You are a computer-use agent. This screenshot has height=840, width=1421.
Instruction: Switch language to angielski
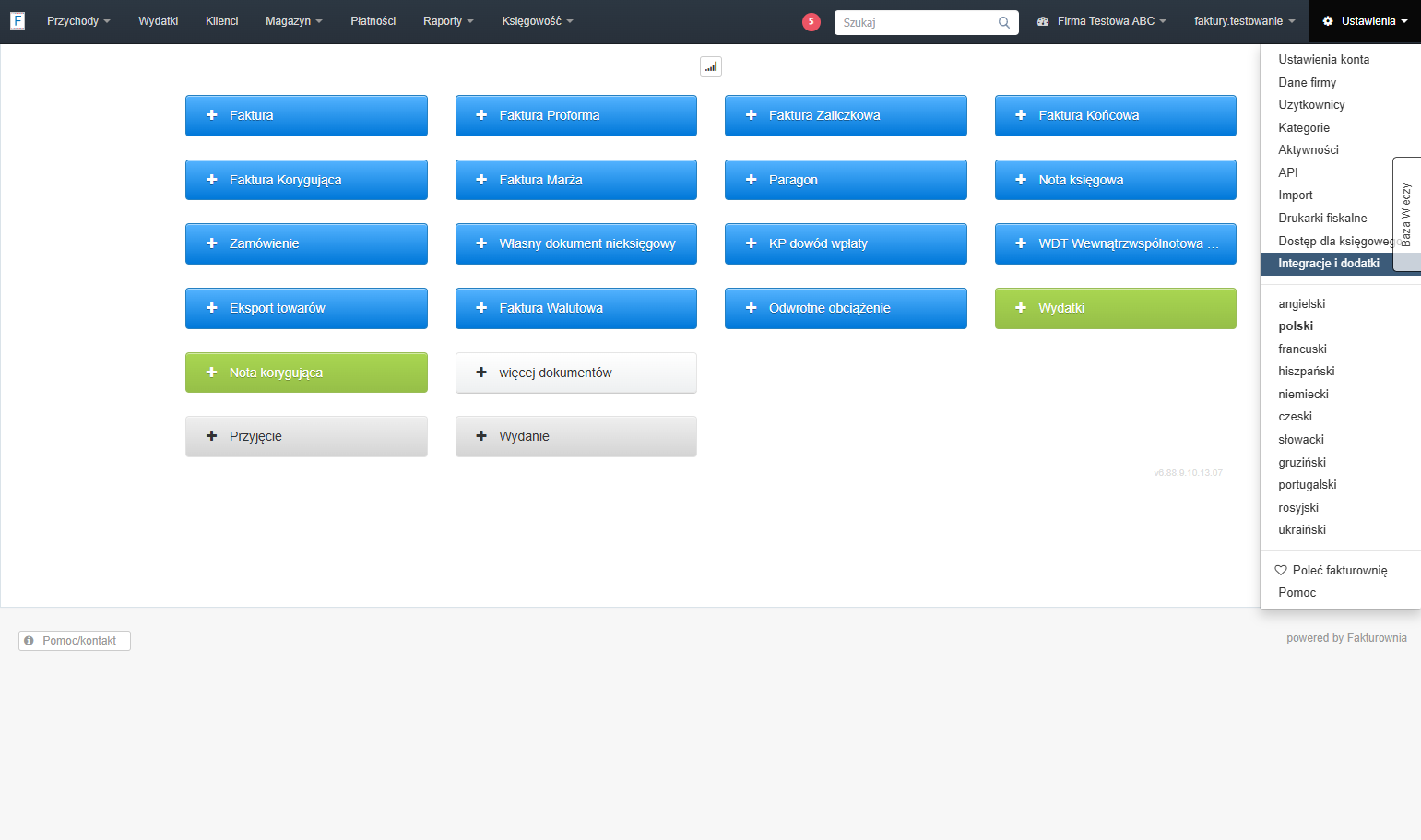[1302, 303]
